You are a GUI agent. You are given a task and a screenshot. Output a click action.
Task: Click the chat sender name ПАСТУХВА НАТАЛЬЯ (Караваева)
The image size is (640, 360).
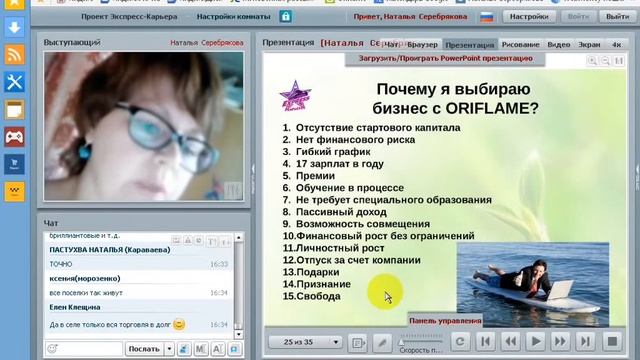pos(110,249)
